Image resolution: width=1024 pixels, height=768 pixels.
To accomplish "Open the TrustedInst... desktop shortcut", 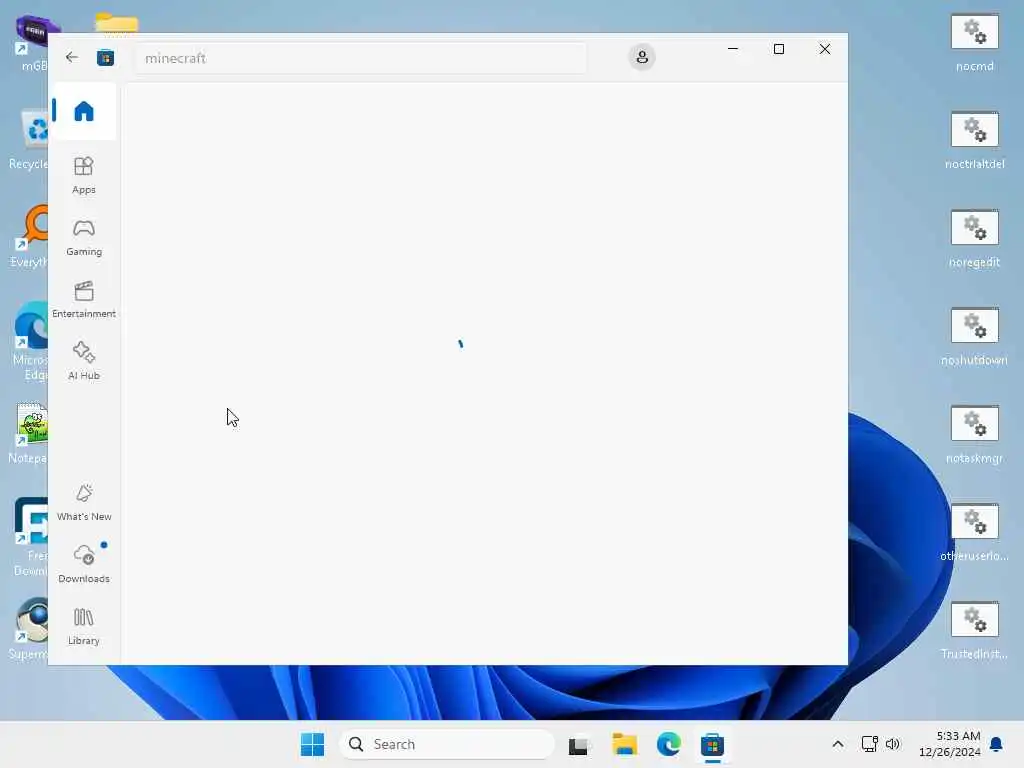I will (974, 630).
